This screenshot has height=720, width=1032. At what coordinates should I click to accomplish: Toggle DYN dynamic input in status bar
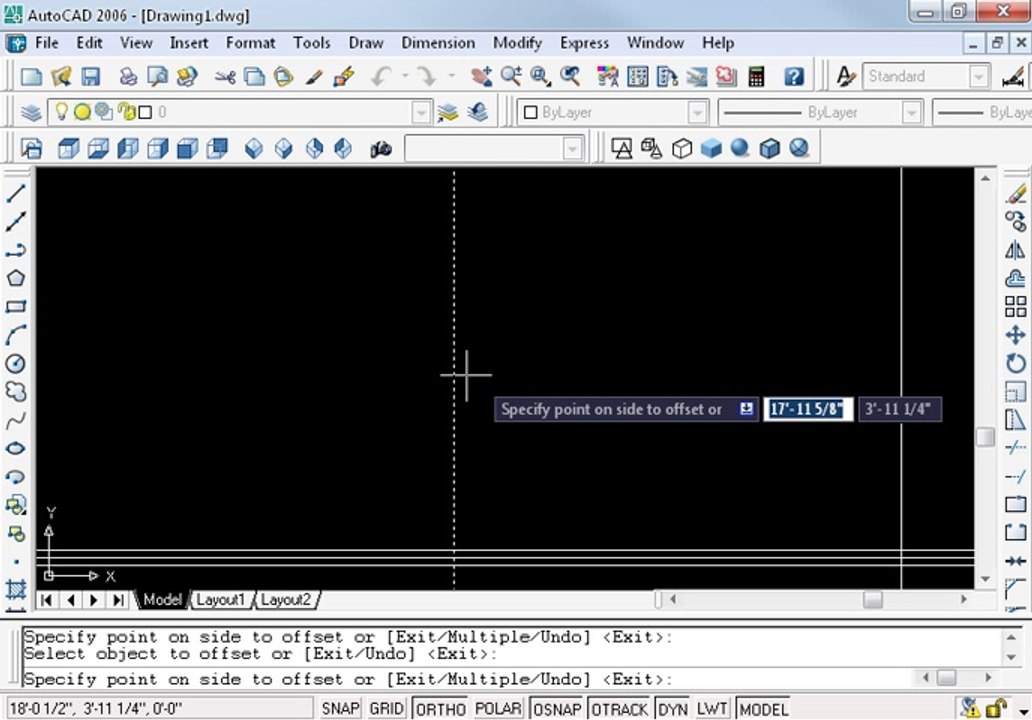pyautogui.click(x=673, y=709)
